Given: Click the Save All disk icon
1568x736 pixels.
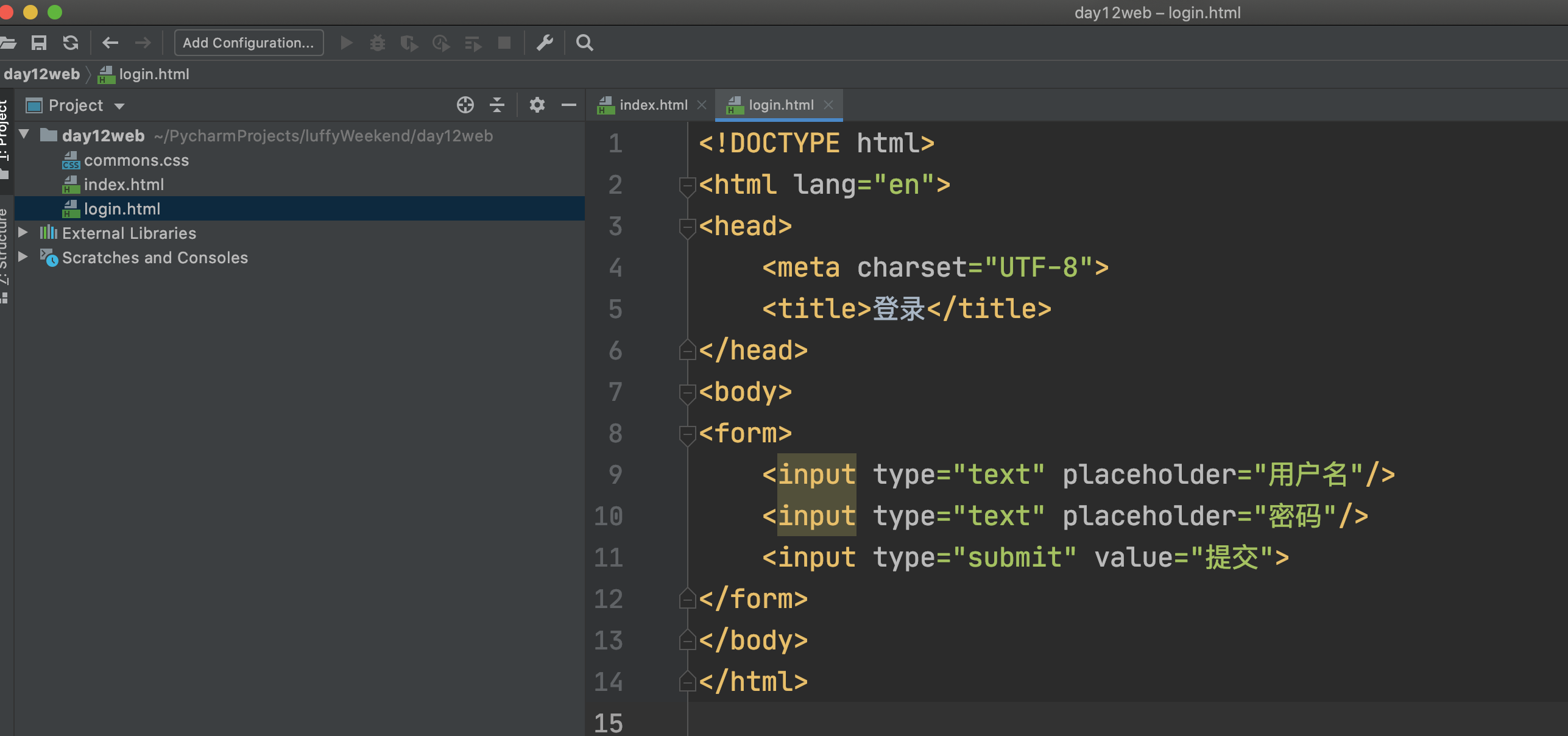Looking at the screenshot, I should [x=39, y=43].
